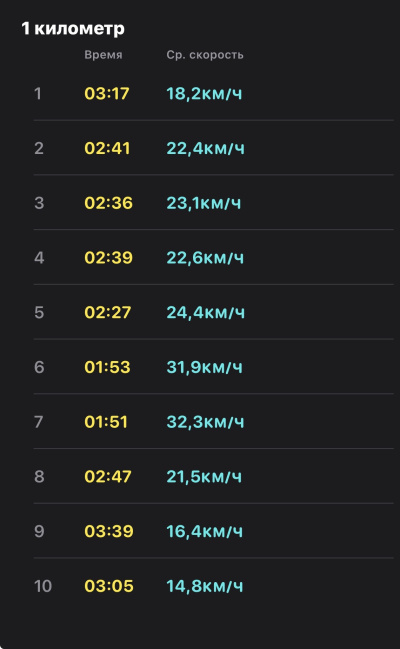
Task: Select split 2 time 02:41
Action: point(107,148)
